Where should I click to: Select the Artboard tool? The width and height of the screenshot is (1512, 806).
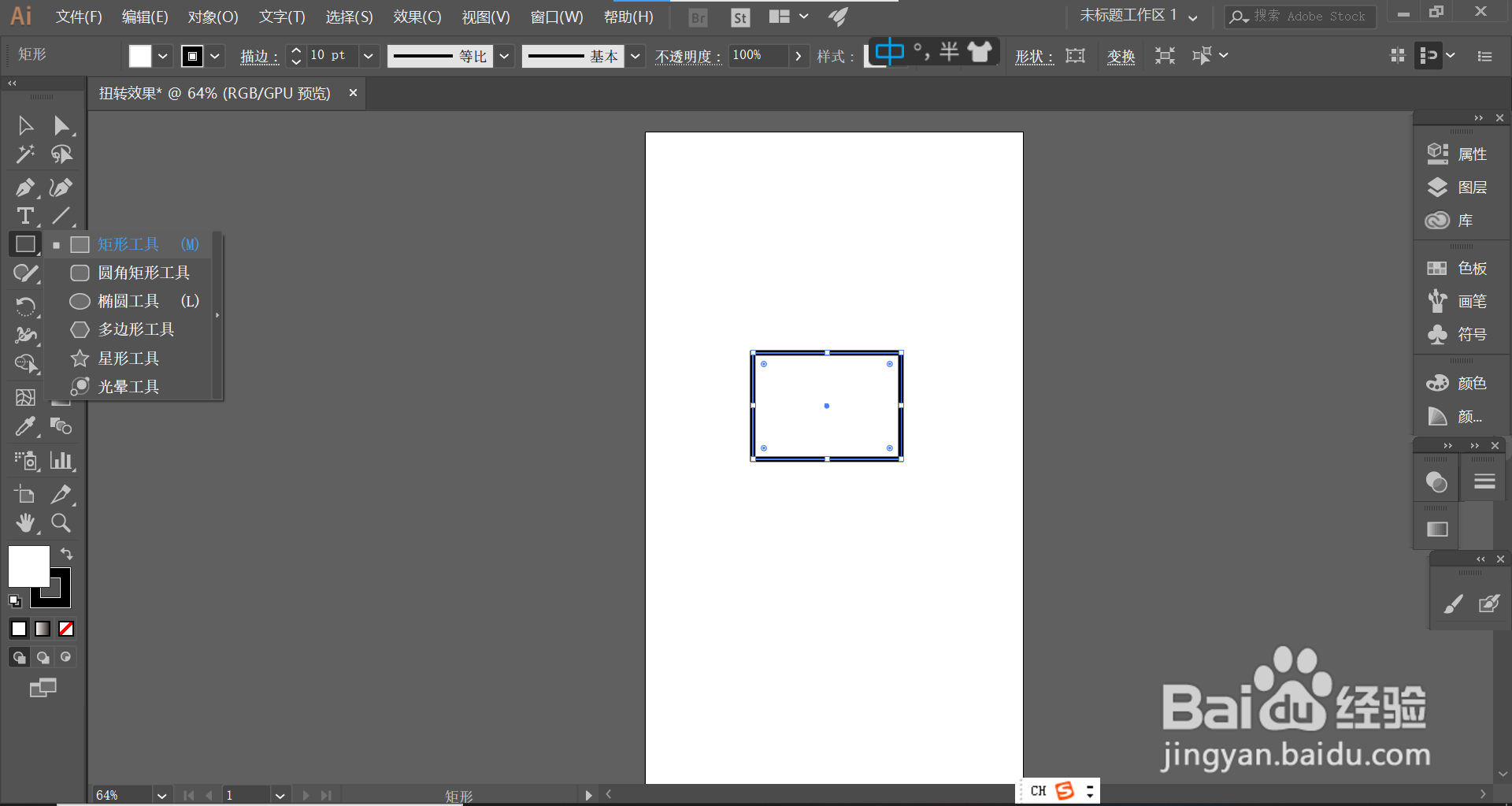[x=25, y=494]
